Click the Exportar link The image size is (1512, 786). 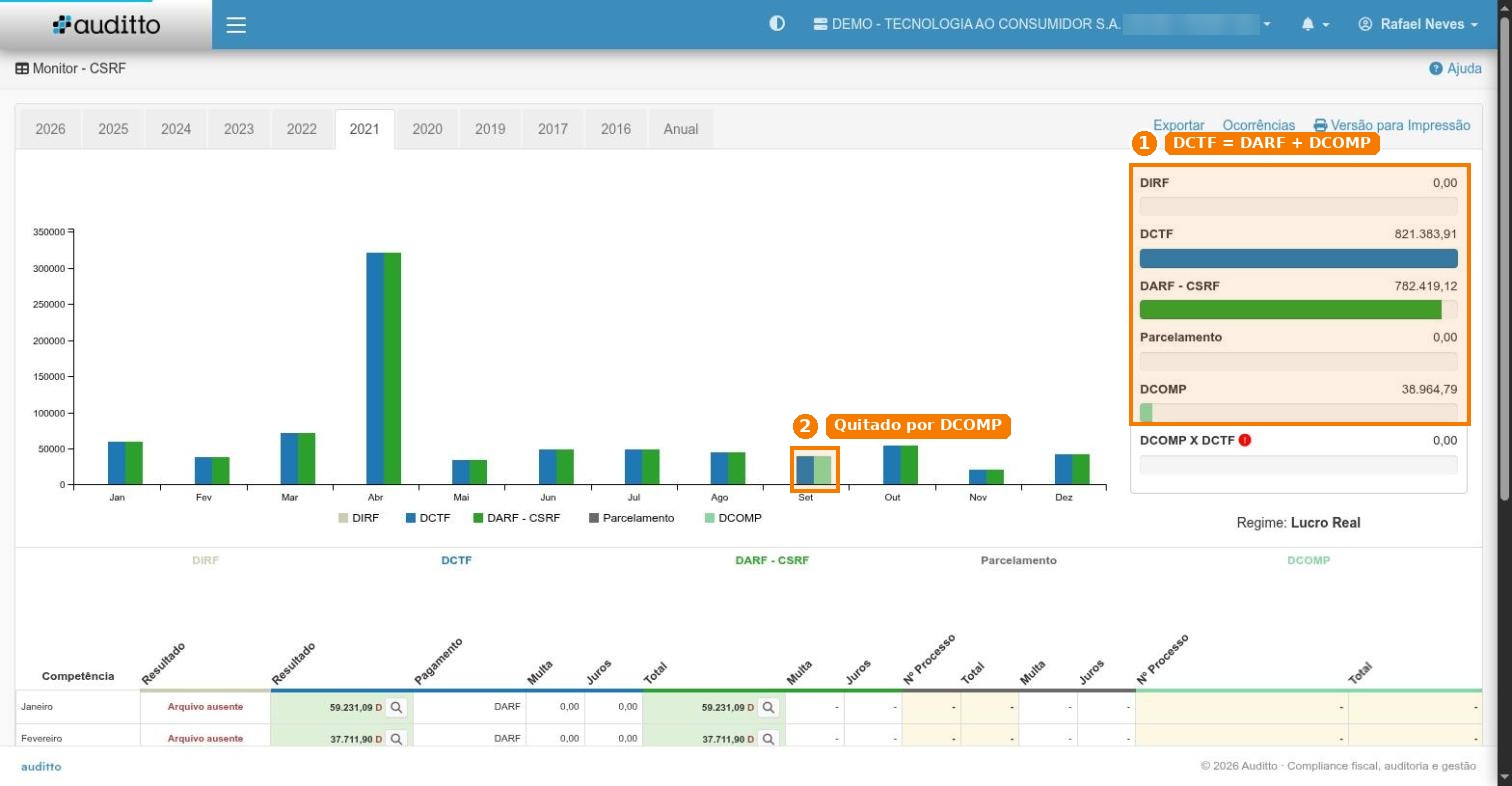(x=1179, y=125)
